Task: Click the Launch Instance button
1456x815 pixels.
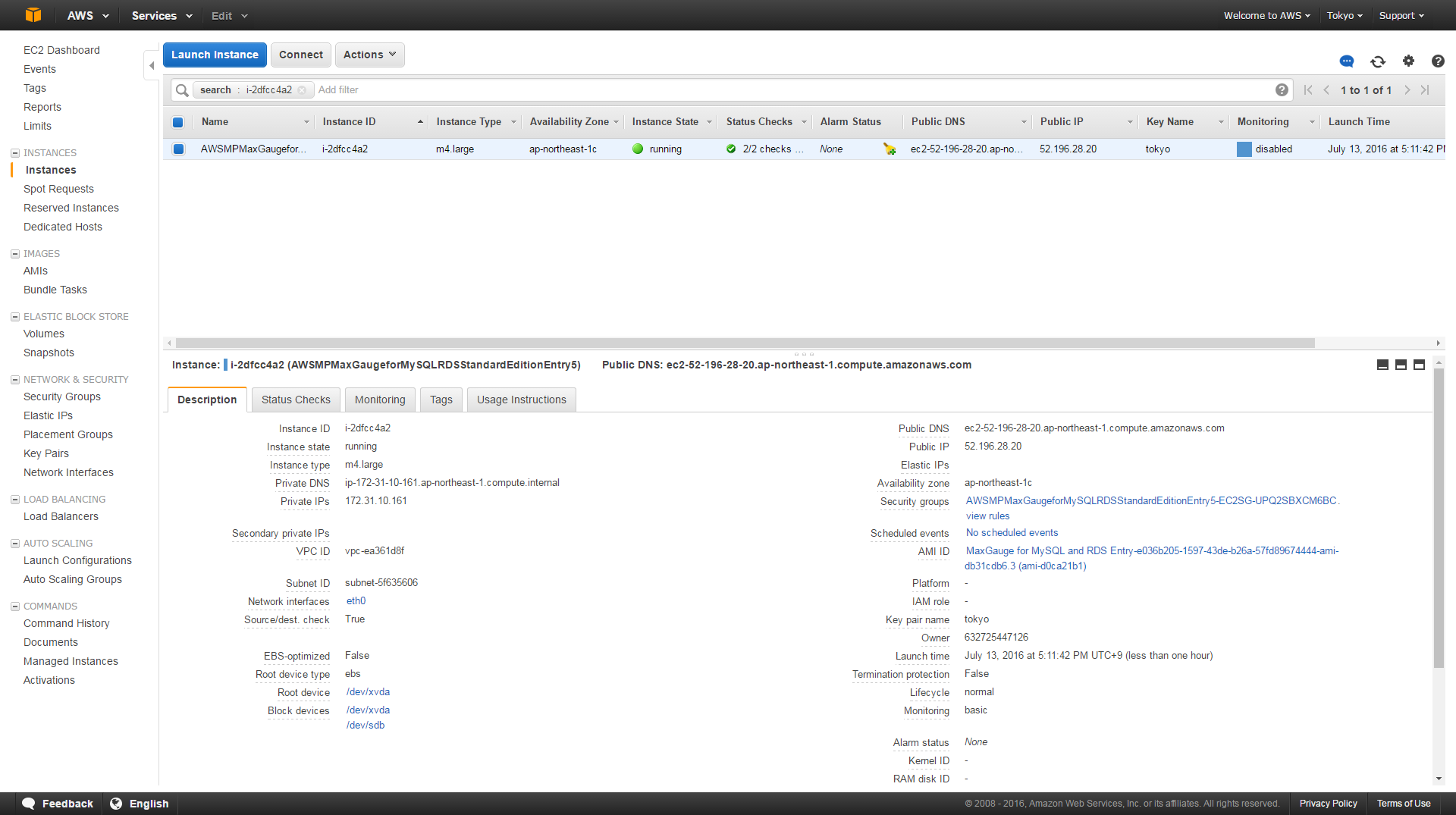Action: (x=215, y=55)
